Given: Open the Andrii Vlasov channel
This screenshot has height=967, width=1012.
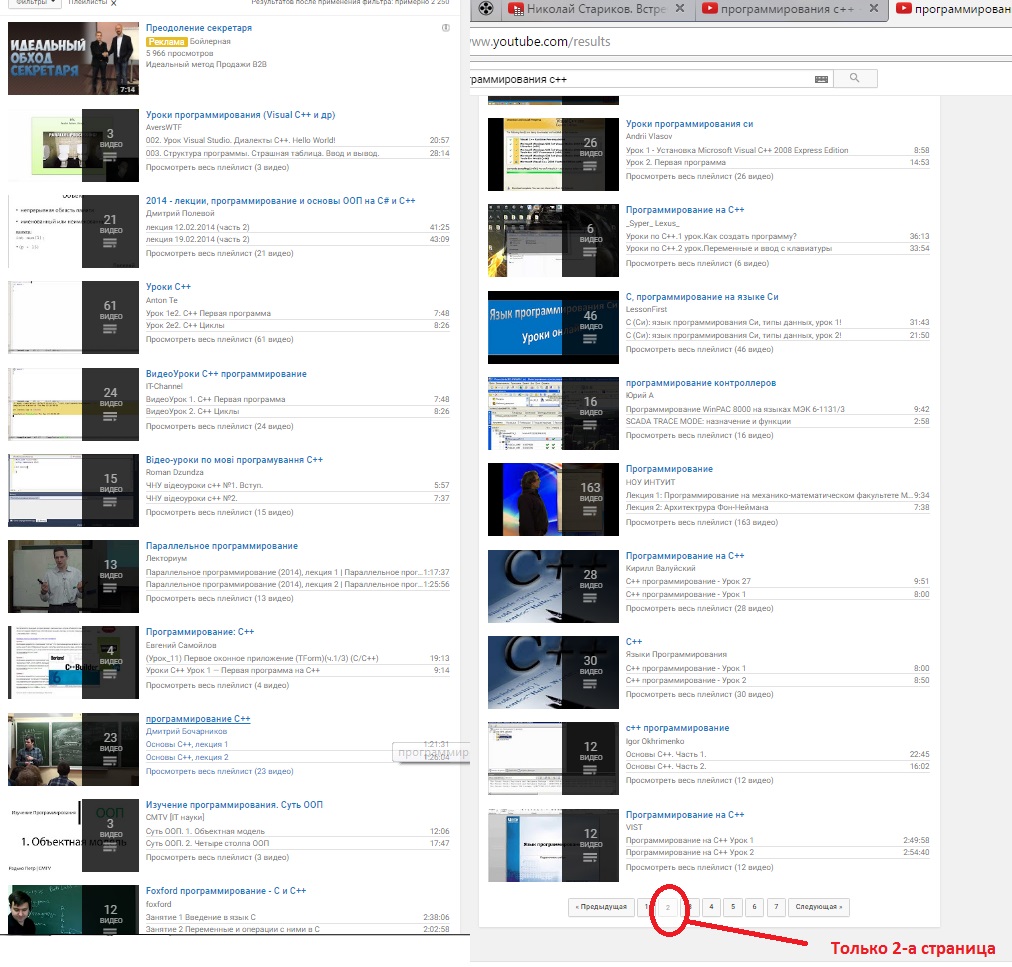Looking at the screenshot, I should click(649, 137).
